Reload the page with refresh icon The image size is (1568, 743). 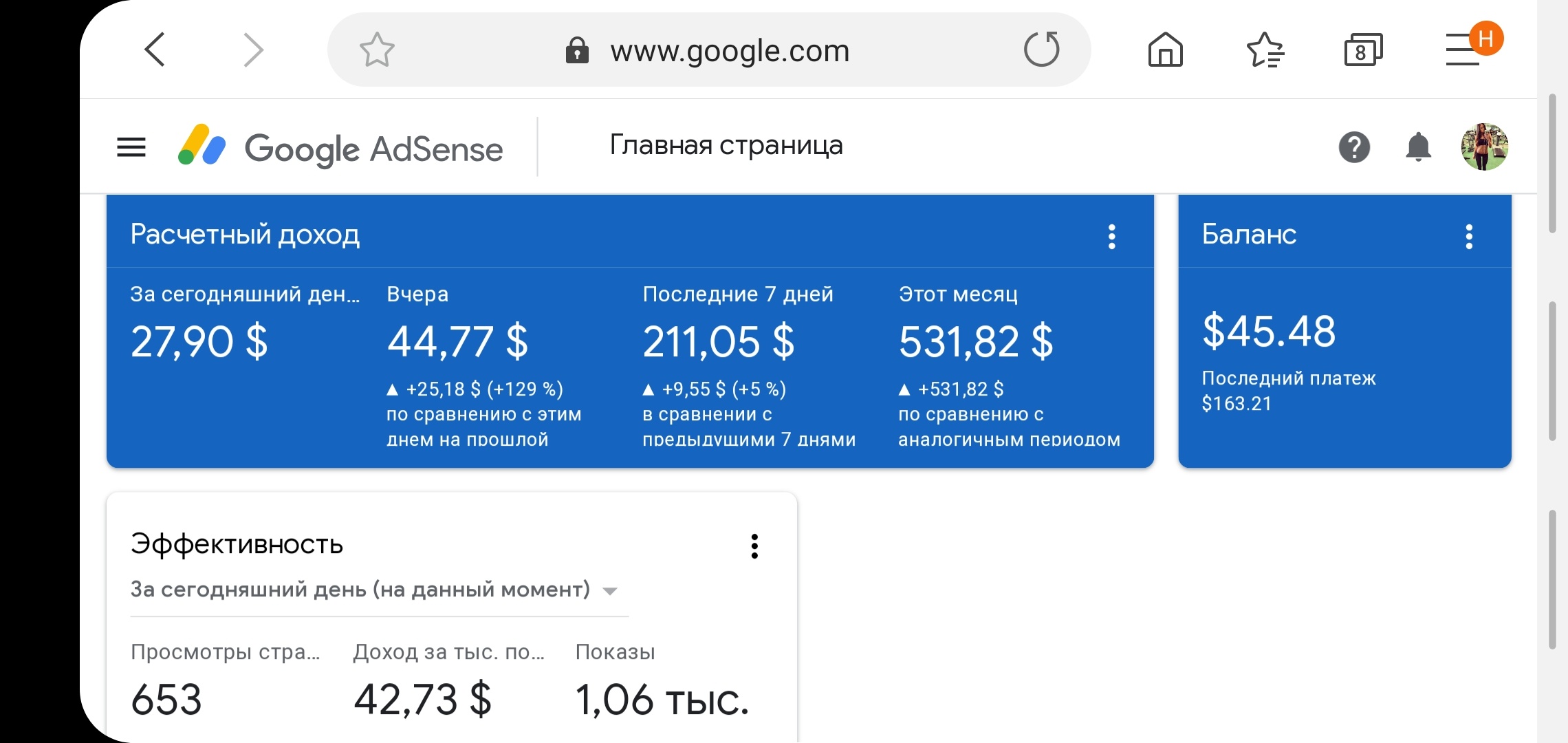(x=1041, y=50)
